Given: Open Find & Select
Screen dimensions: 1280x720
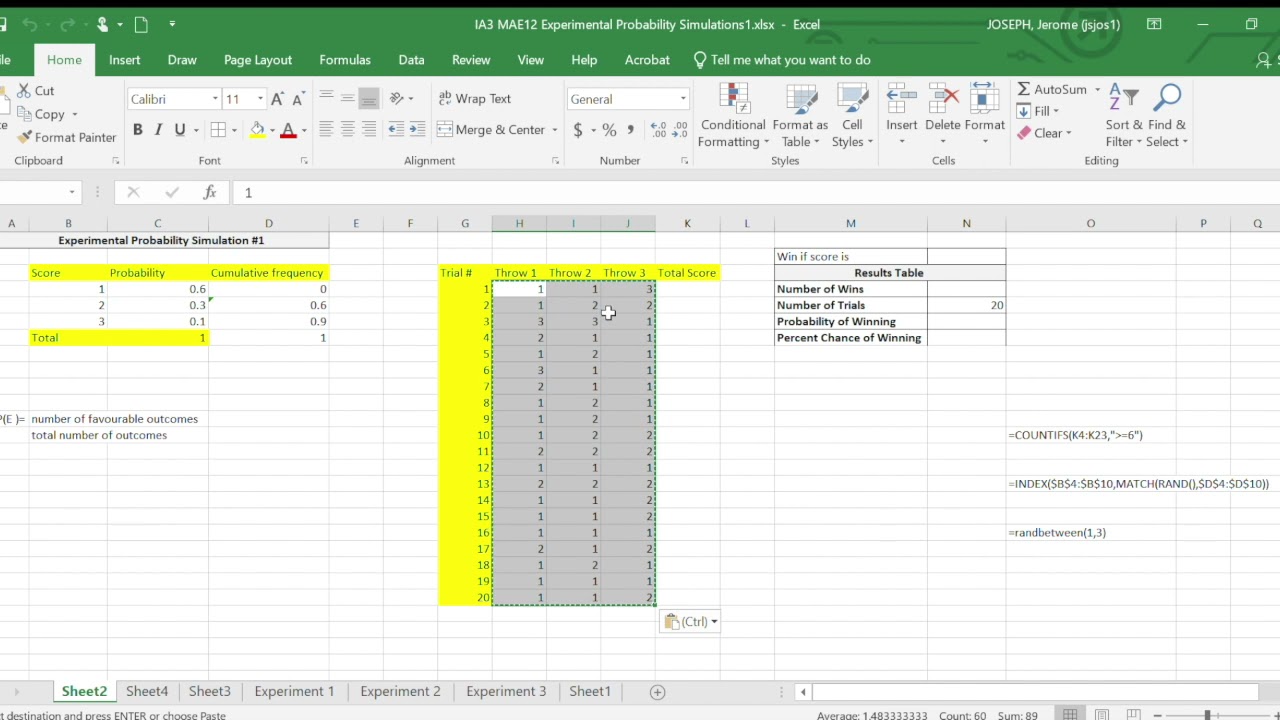Looking at the screenshot, I should click(x=1167, y=116).
